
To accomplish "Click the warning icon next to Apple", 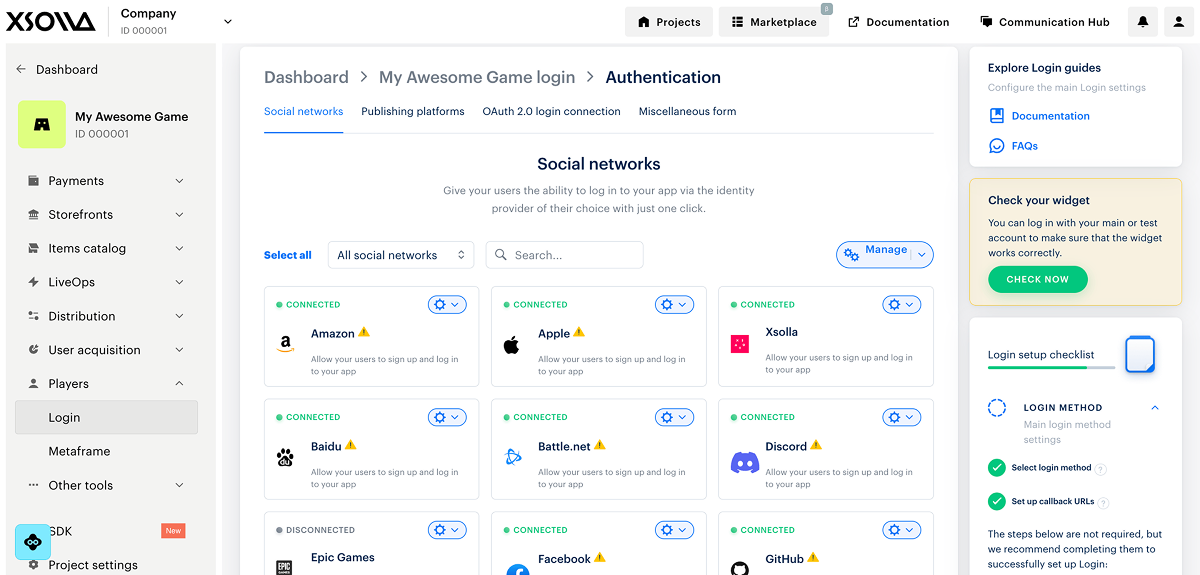I will (x=579, y=332).
